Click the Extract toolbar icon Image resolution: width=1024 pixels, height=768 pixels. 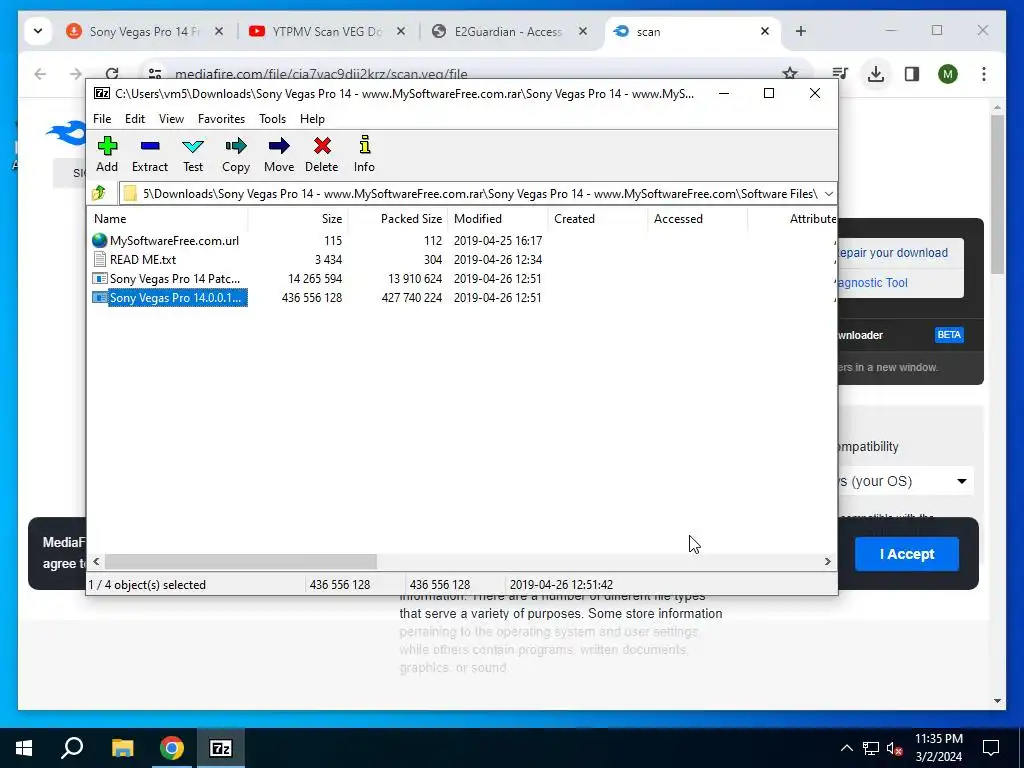150,146
